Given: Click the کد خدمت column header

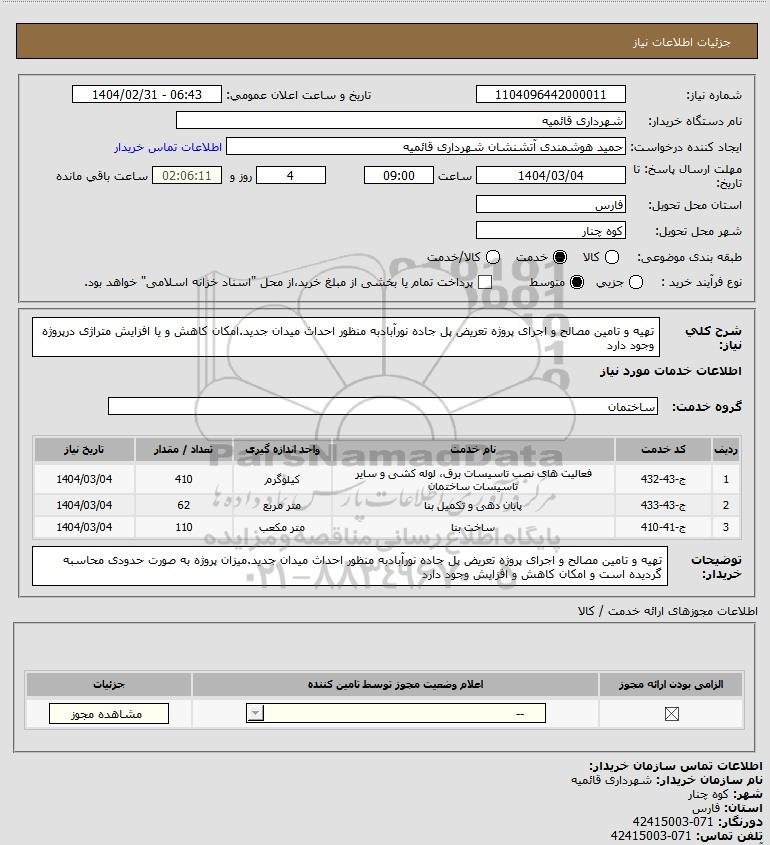Looking at the screenshot, I should coord(663,449).
